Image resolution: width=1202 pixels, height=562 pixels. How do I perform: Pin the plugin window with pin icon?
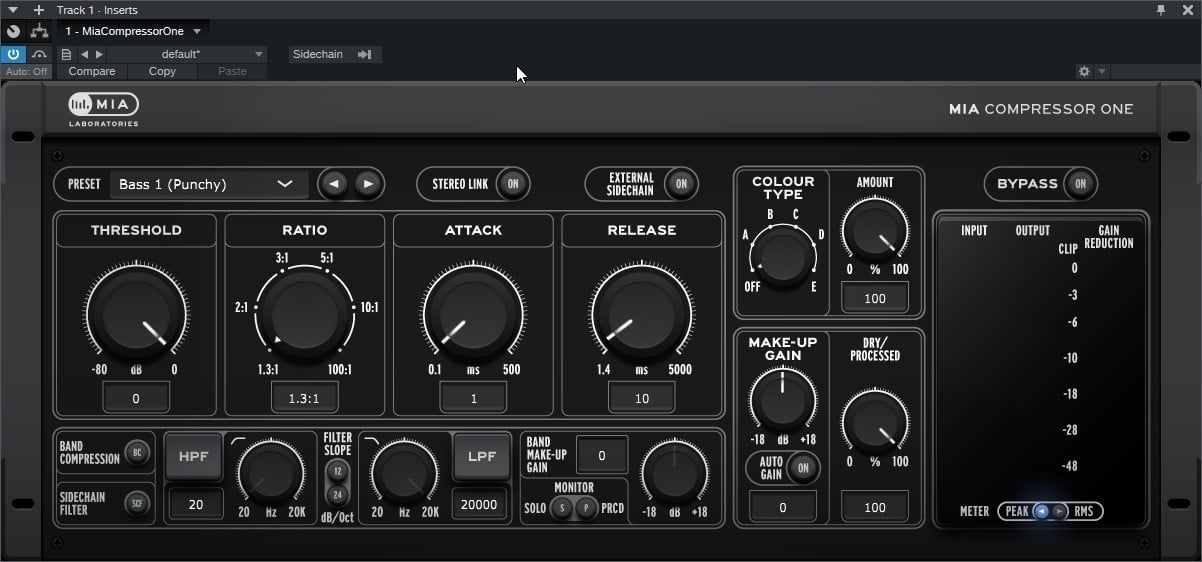1161,9
